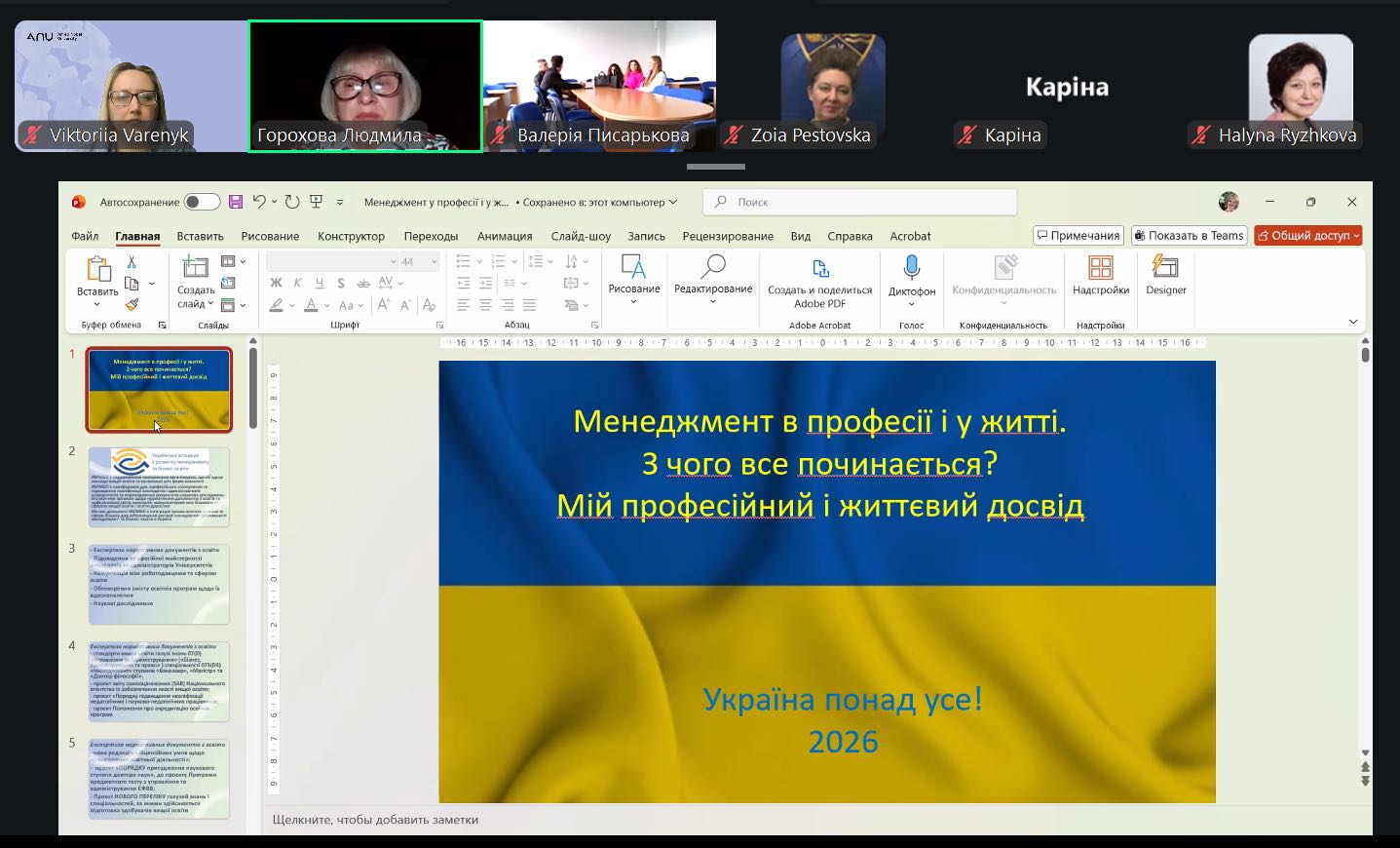Open the save location dropdown in the title
1400x848 pixels.
tap(673, 202)
